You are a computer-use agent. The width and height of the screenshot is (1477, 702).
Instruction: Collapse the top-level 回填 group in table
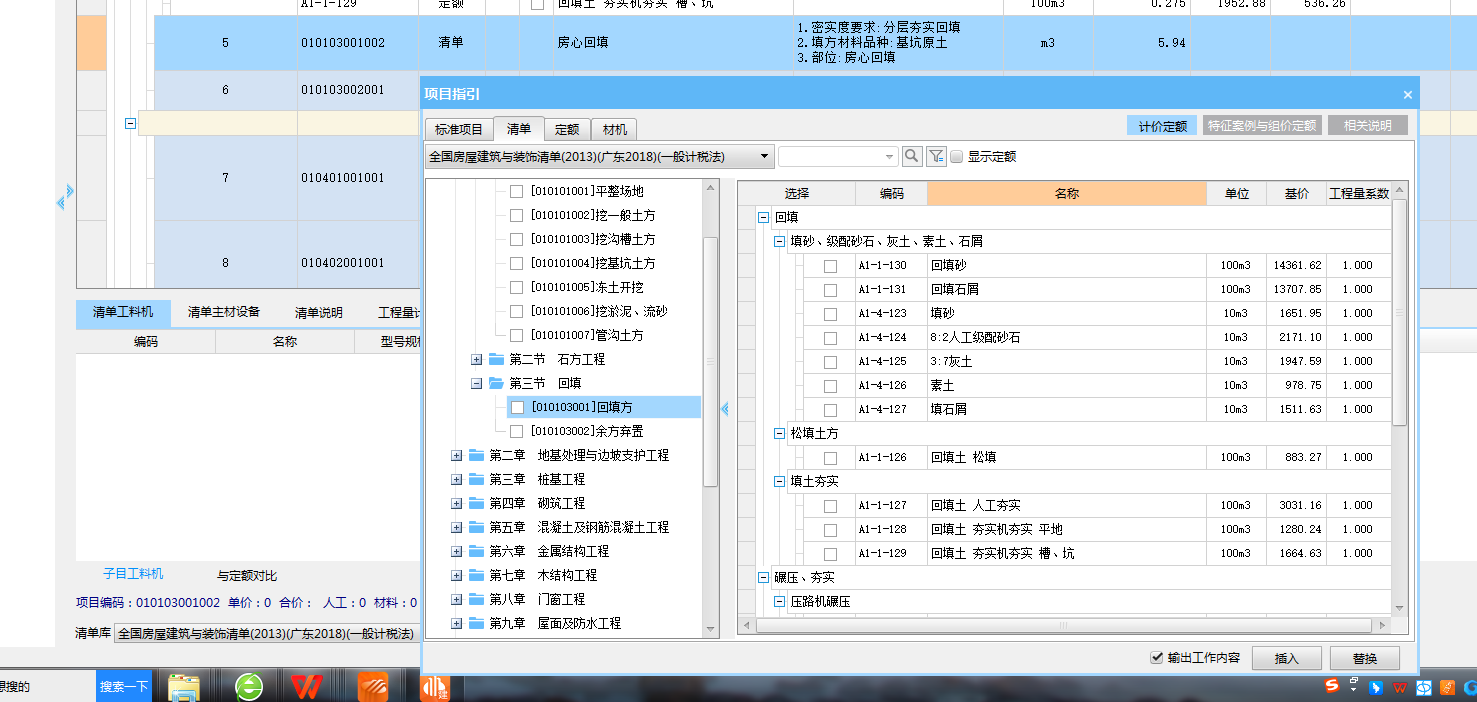coord(763,217)
